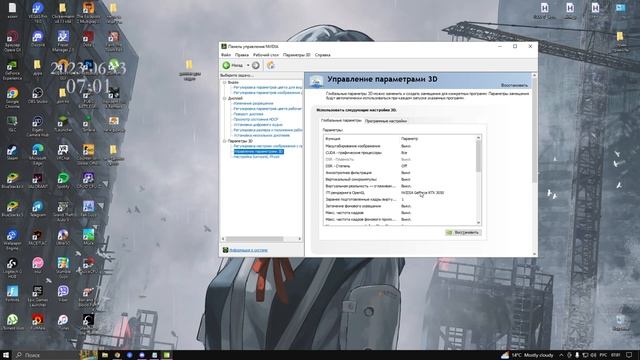Open the Windows Start button
The height and width of the screenshot is (360, 640).
click(x=6, y=355)
